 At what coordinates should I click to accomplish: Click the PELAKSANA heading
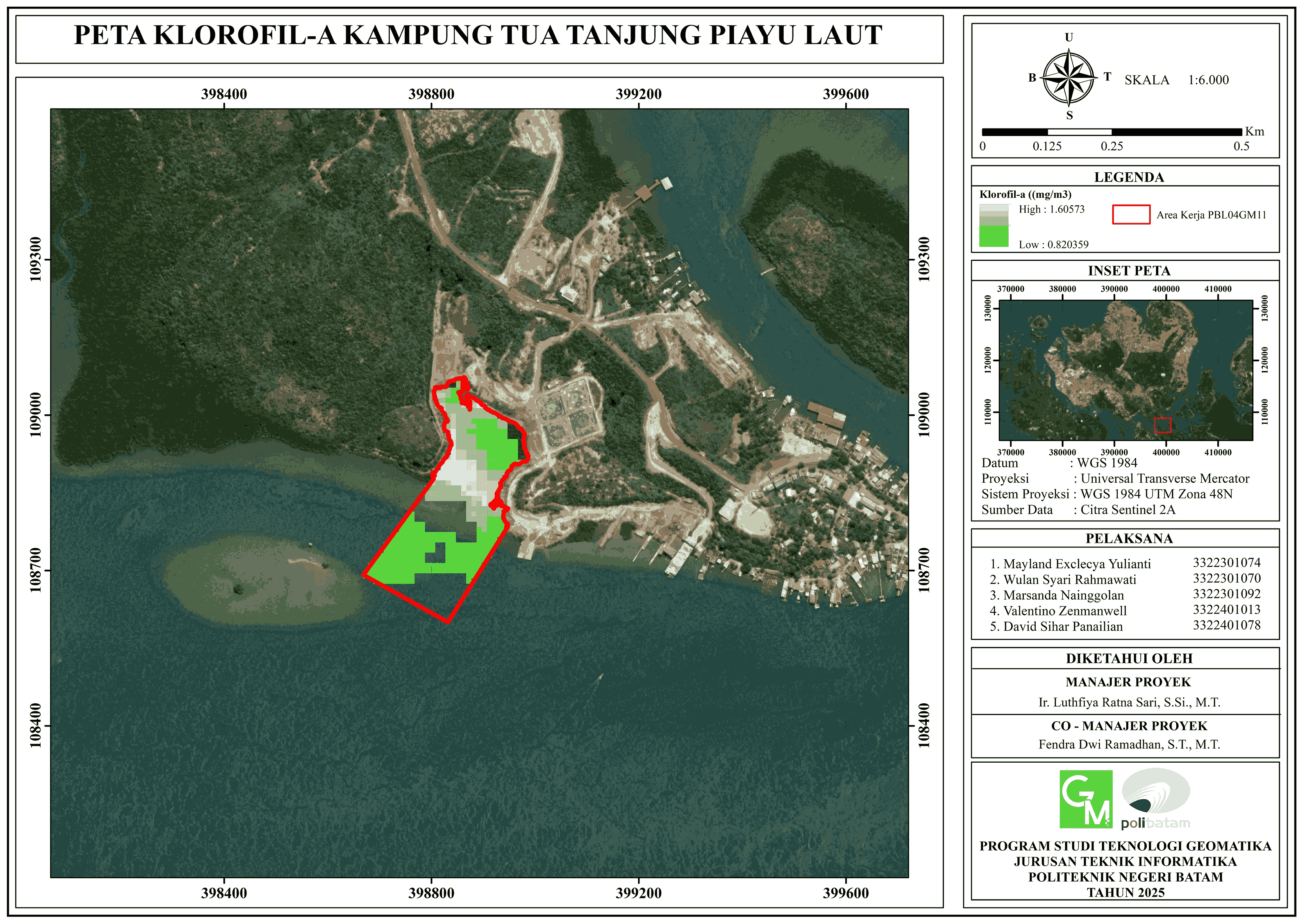pyautogui.click(x=1129, y=539)
